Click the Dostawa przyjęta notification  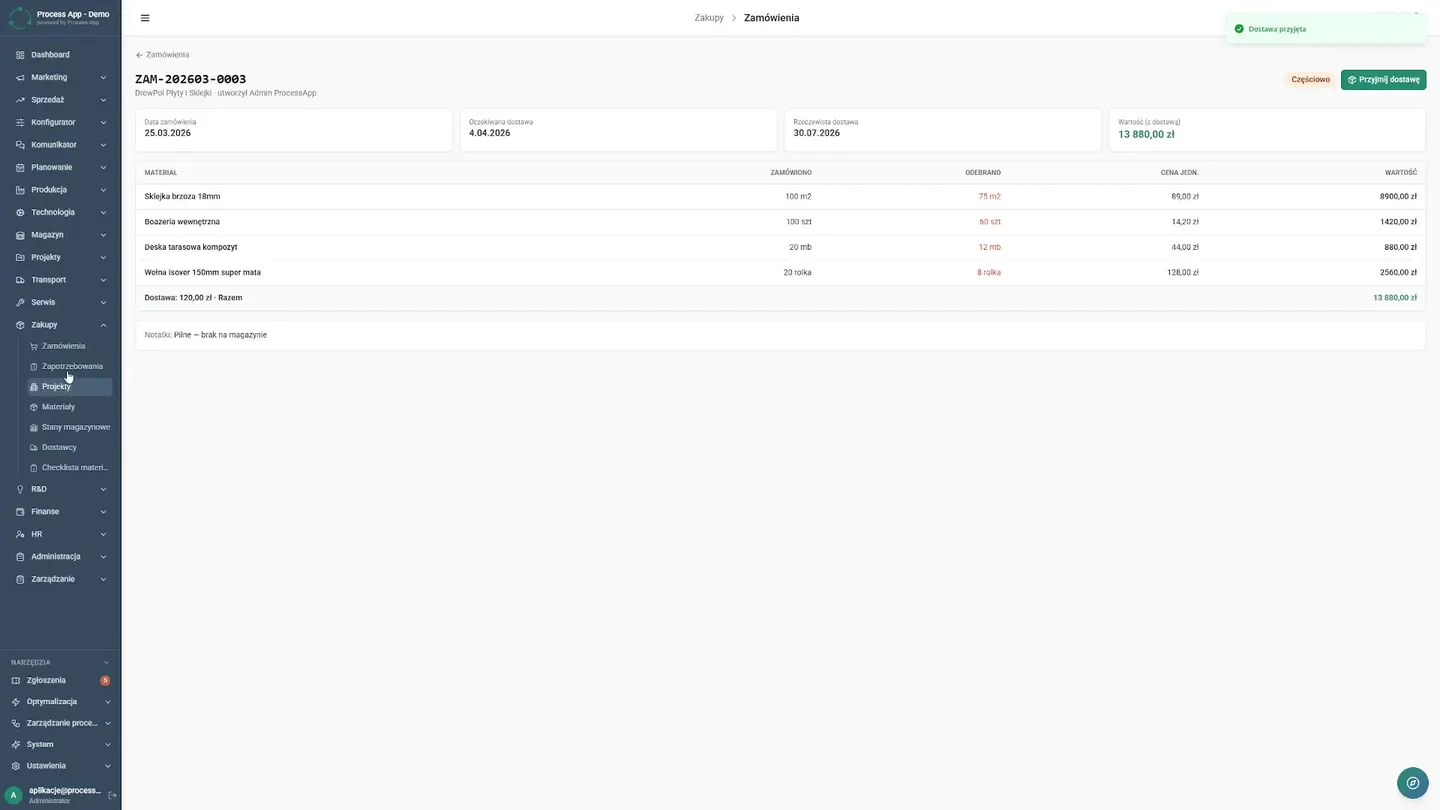tap(1326, 29)
